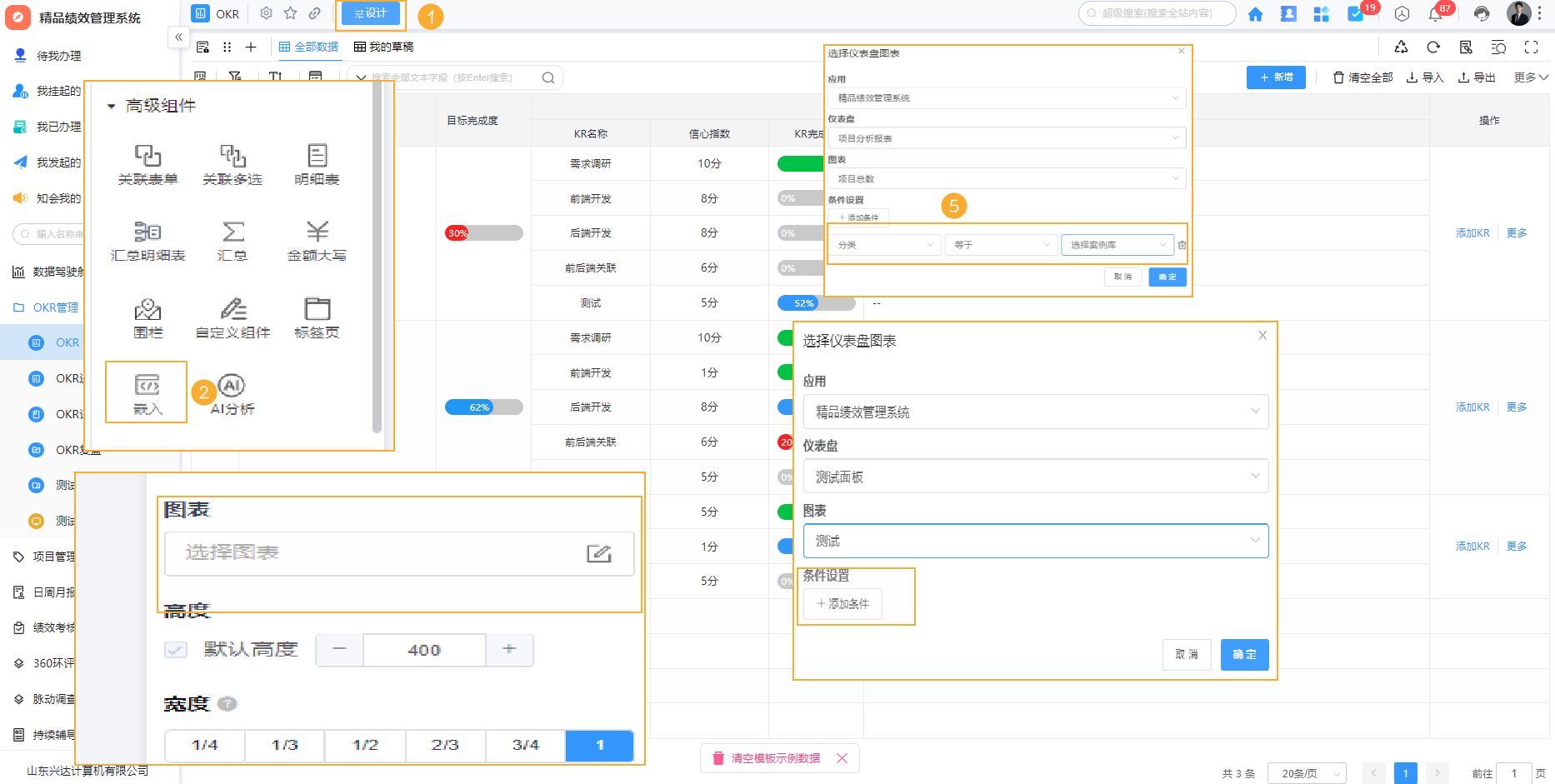Open the notification bell icon
Image resolution: width=1555 pixels, height=784 pixels.
pyautogui.click(x=1435, y=14)
